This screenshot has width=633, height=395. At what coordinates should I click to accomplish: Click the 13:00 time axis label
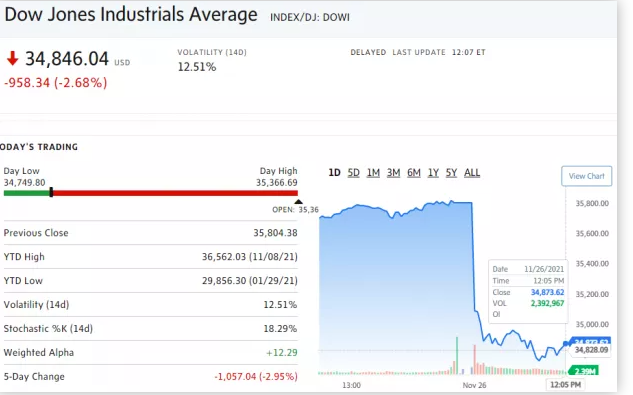tap(351, 385)
